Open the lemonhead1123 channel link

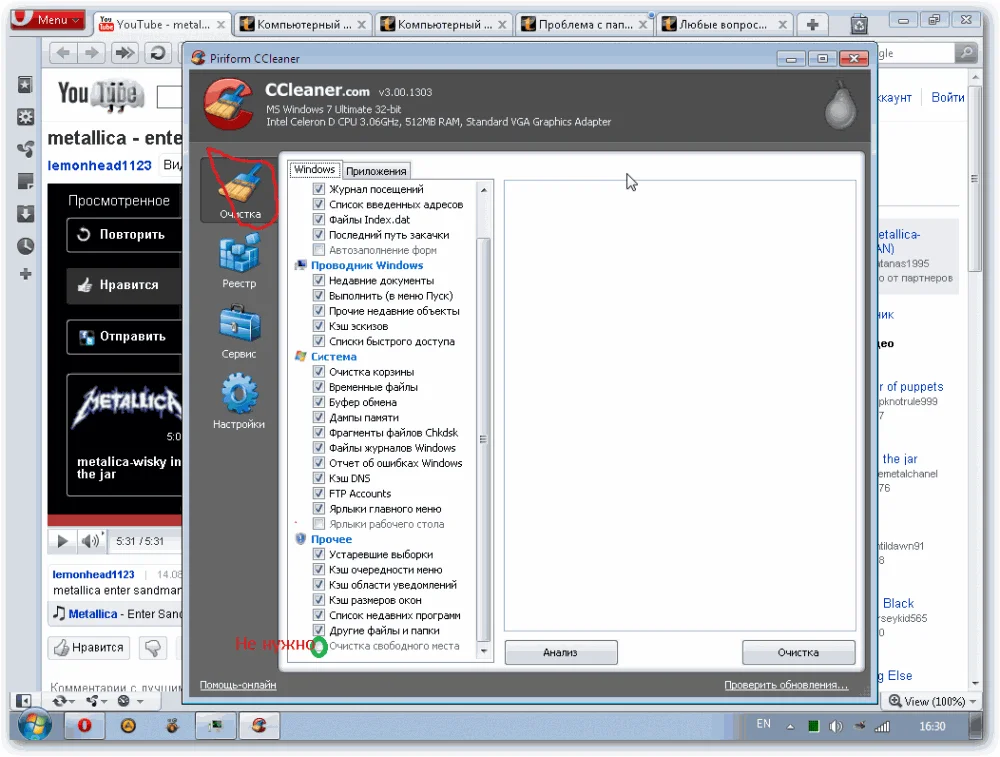coord(99,166)
